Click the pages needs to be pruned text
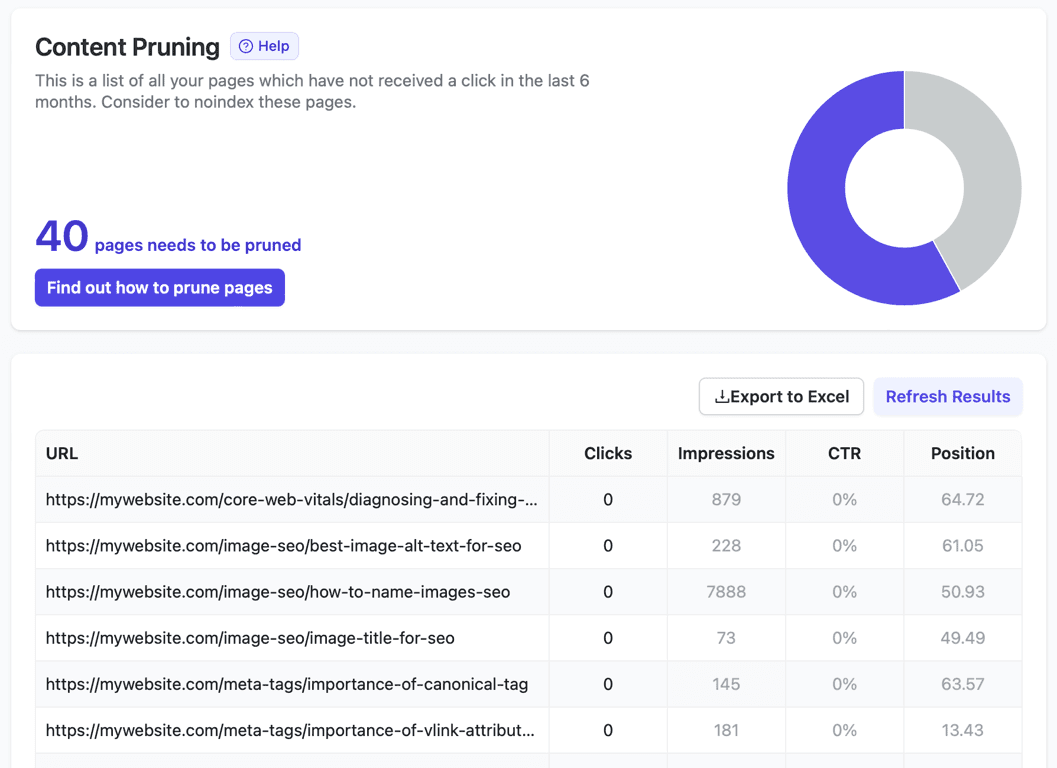Image resolution: width=1057 pixels, height=768 pixels. pos(198,245)
